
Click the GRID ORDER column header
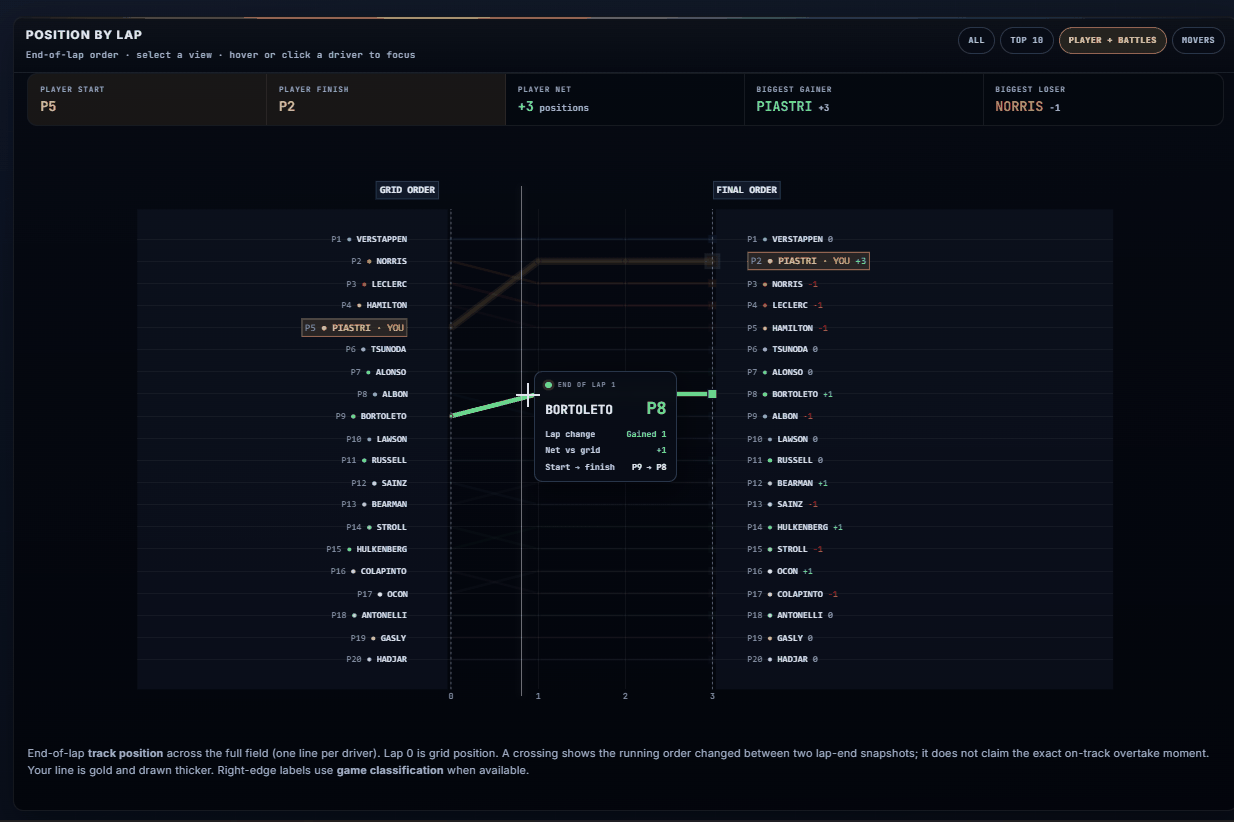408,190
